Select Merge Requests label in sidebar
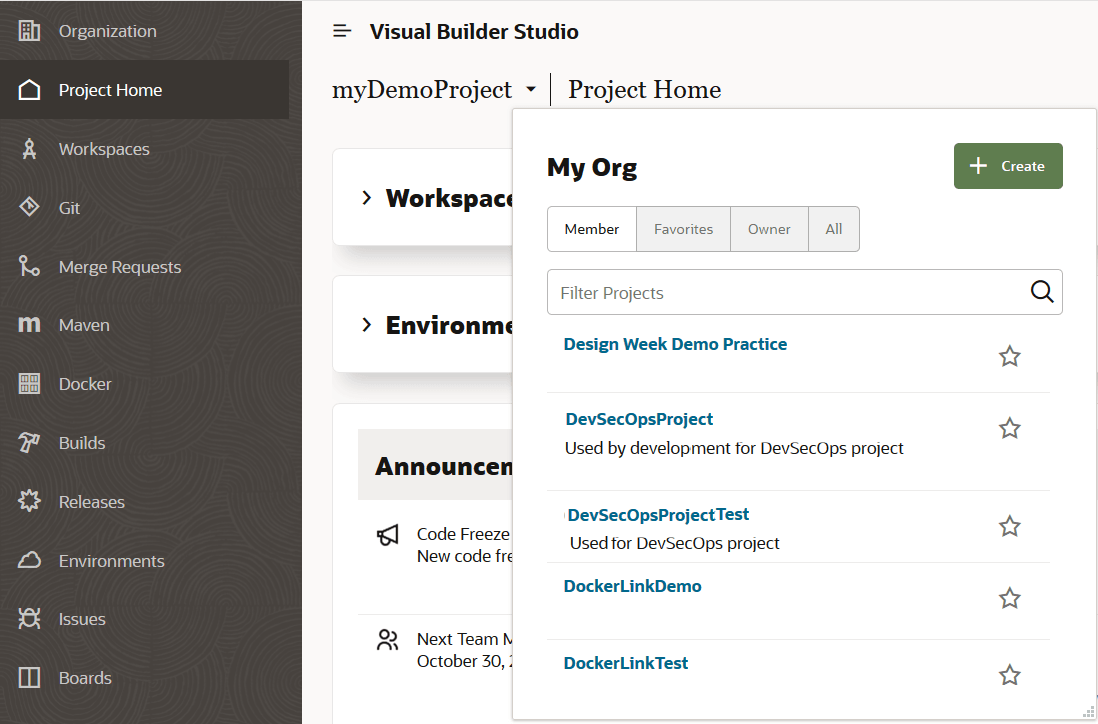The height and width of the screenshot is (724, 1098). tap(120, 267)
